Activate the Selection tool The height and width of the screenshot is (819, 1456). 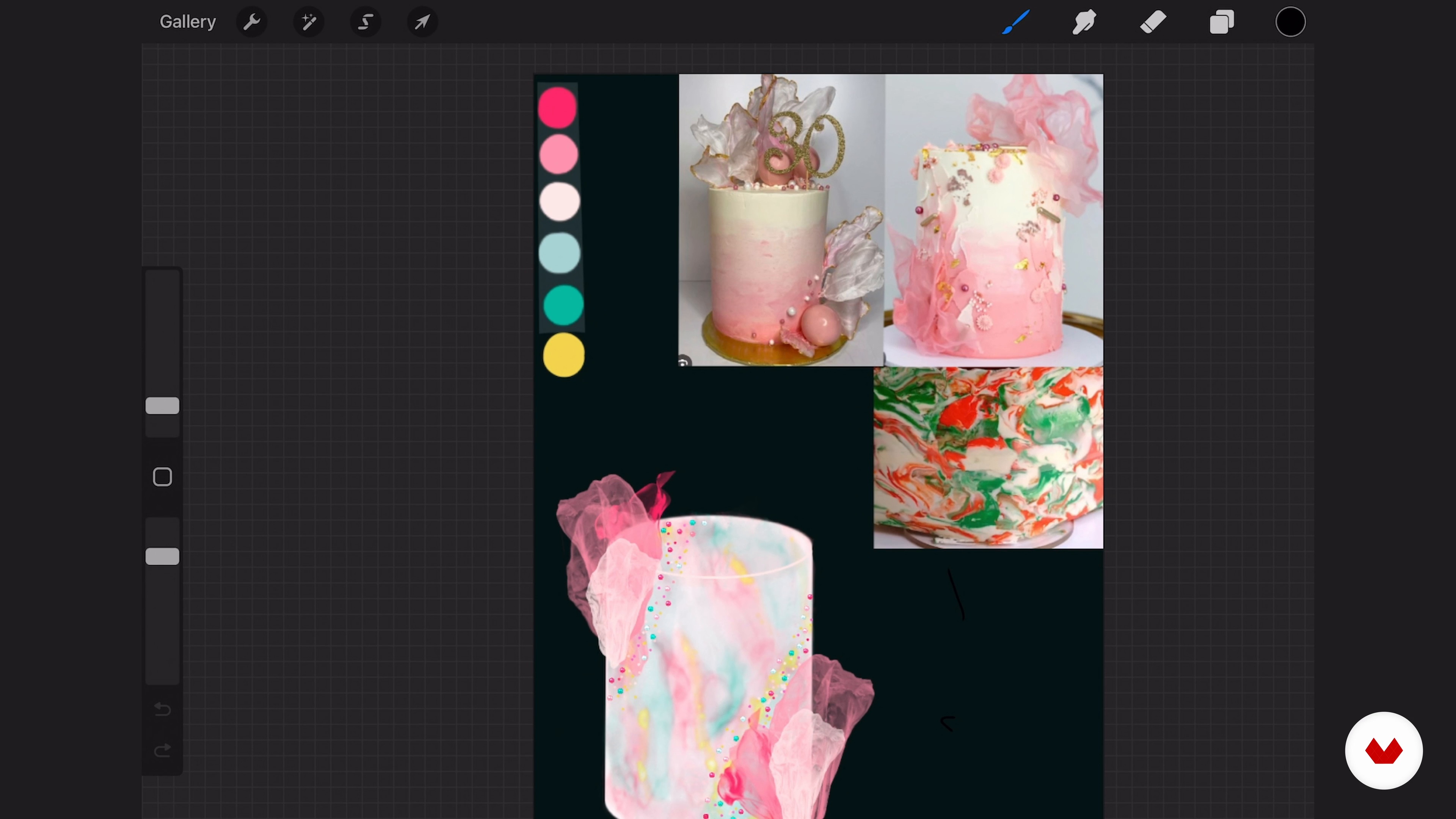coord(366,22)
